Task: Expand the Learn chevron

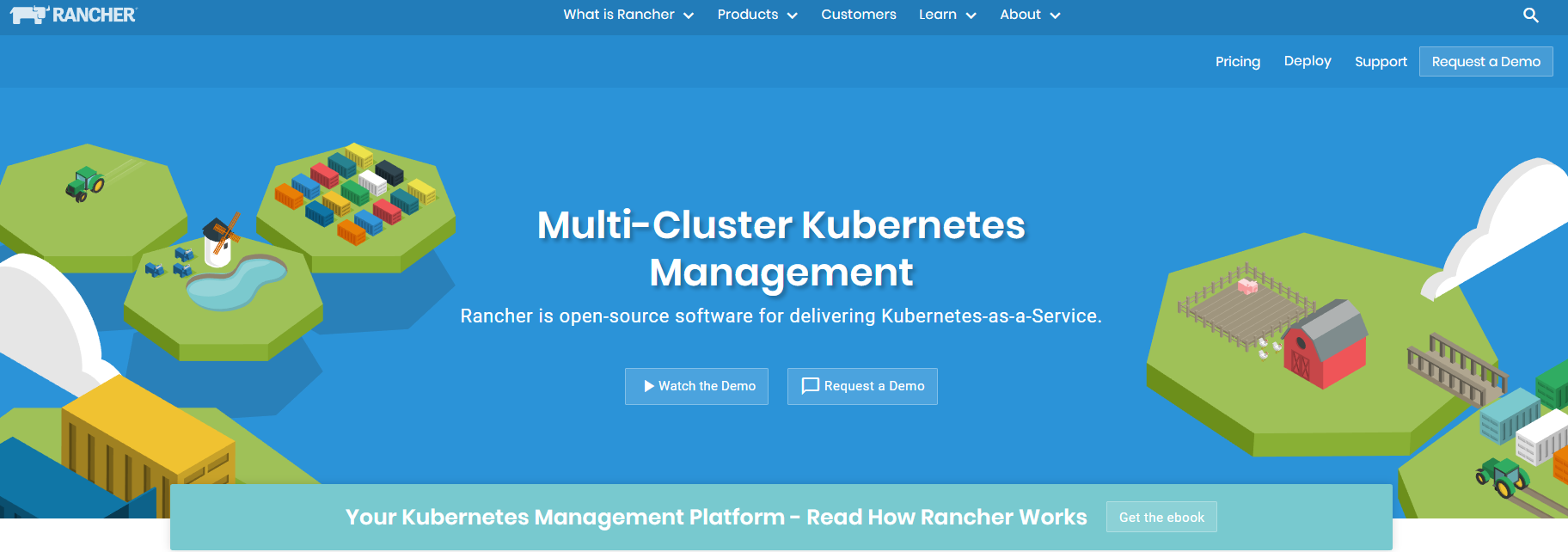Action: click(x=971, y=15)
